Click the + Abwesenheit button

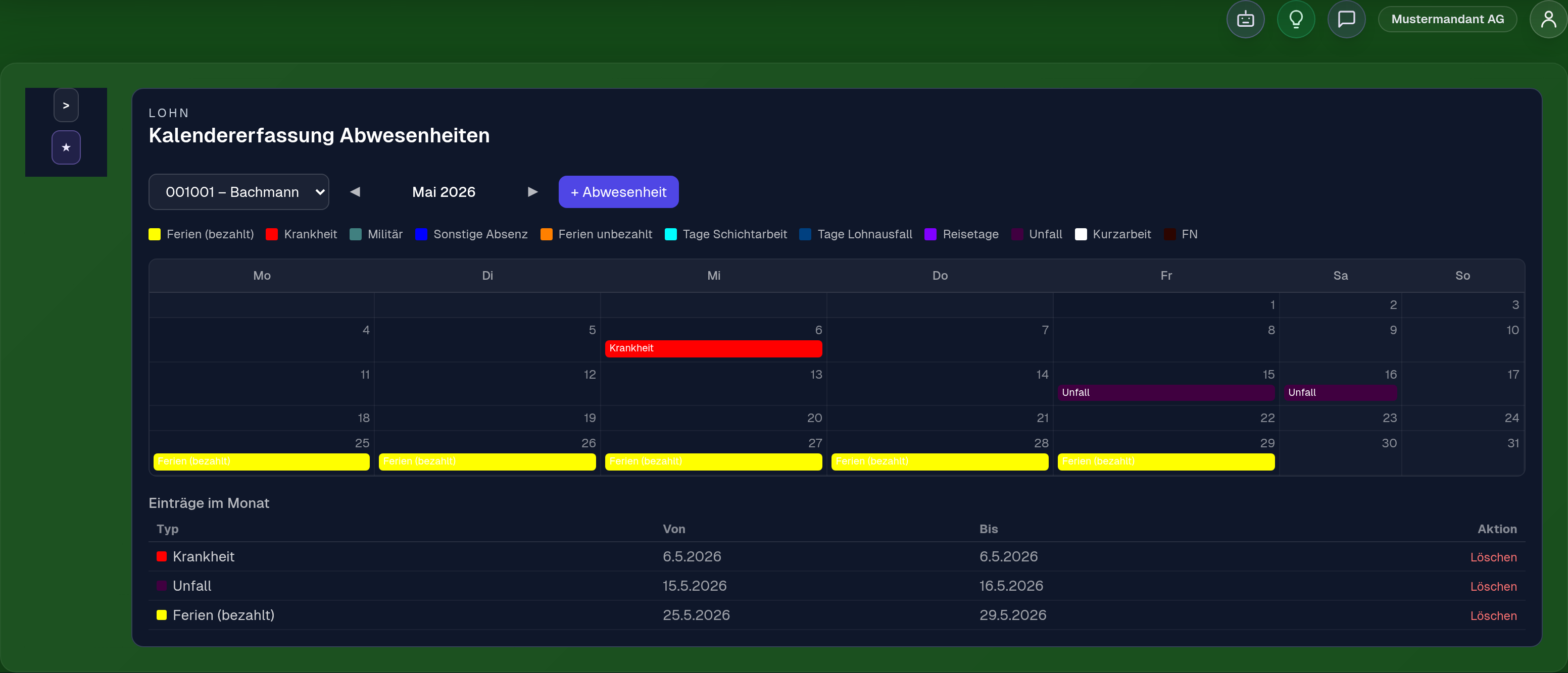(618, 192)
